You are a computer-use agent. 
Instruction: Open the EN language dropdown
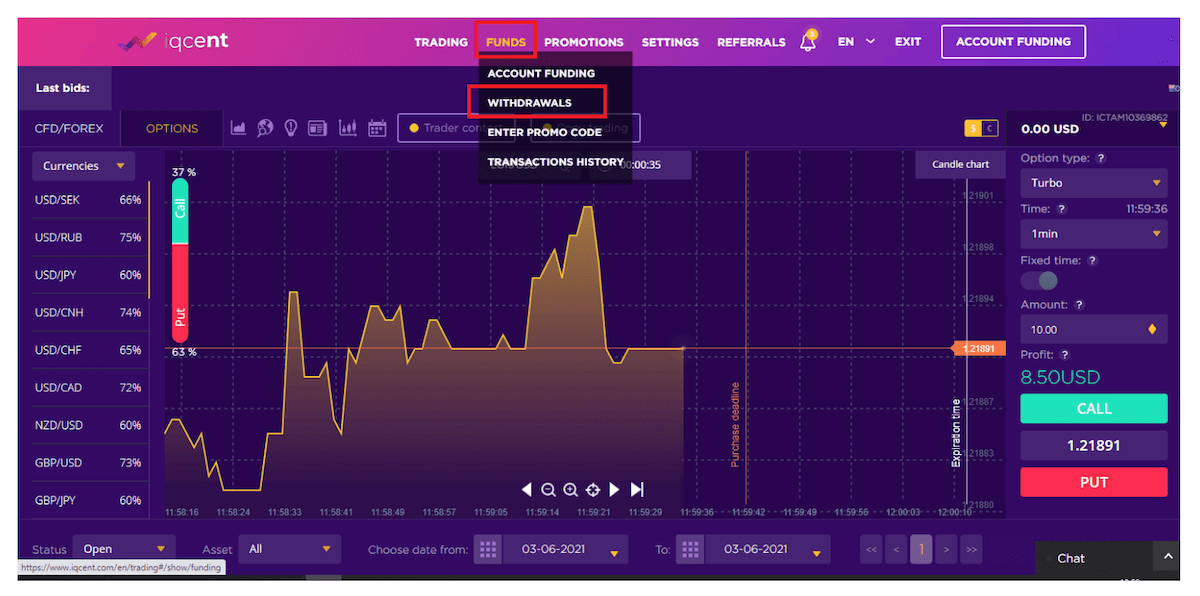[x=857, y=42]
